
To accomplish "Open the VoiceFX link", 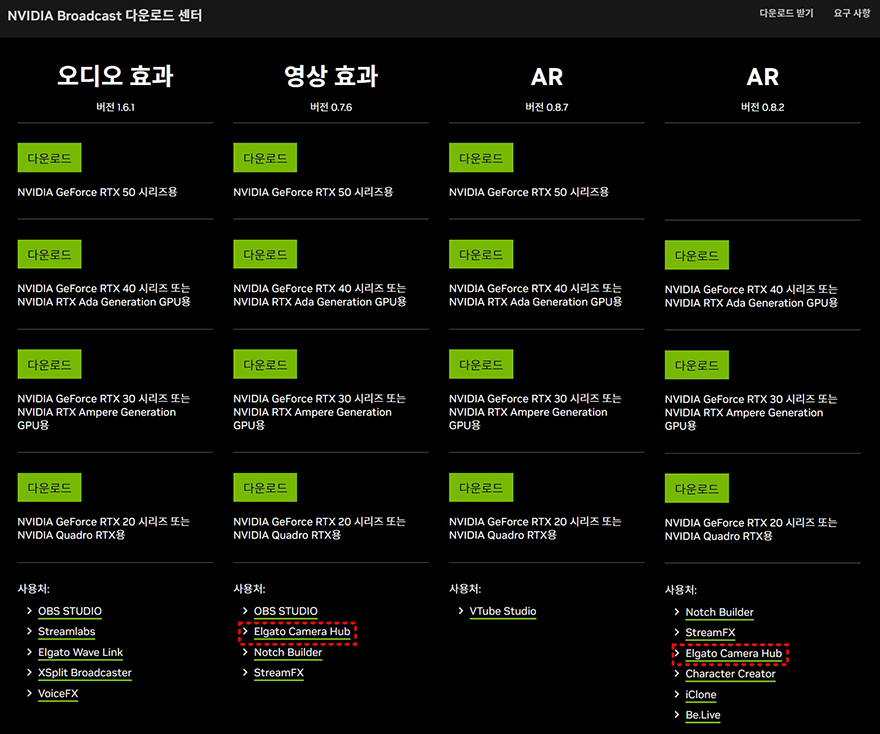I will pyautogui.click(x=58, y=693).
